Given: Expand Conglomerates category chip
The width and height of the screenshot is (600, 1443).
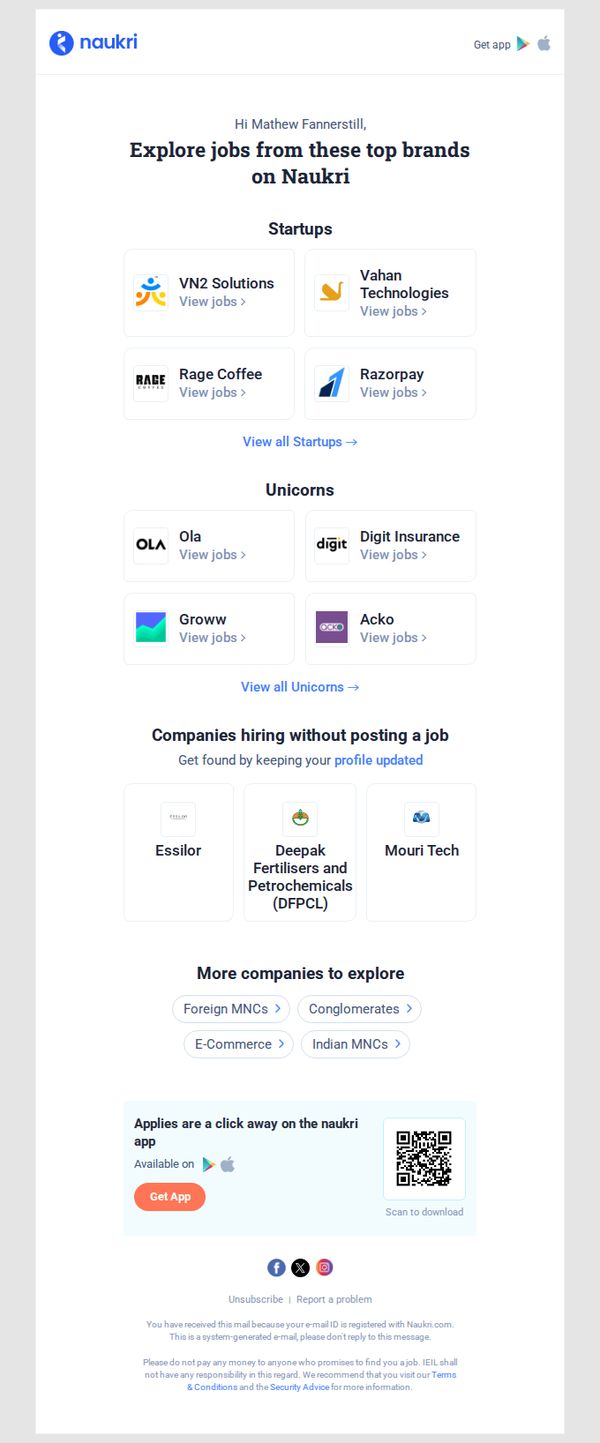Looking at the screenshot, I should (x=359, y=1009).
